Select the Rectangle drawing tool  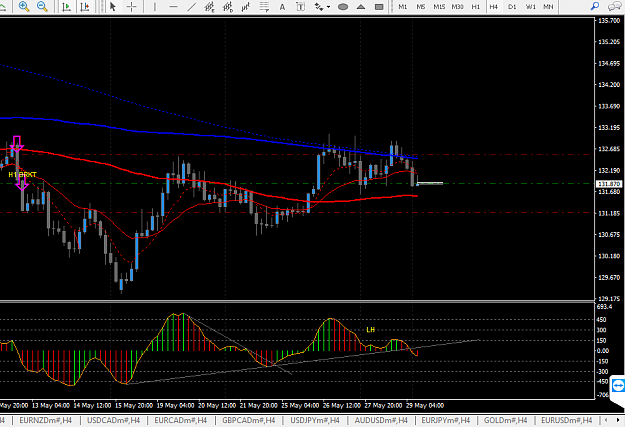pyautogui.click(x=379, y=6)
